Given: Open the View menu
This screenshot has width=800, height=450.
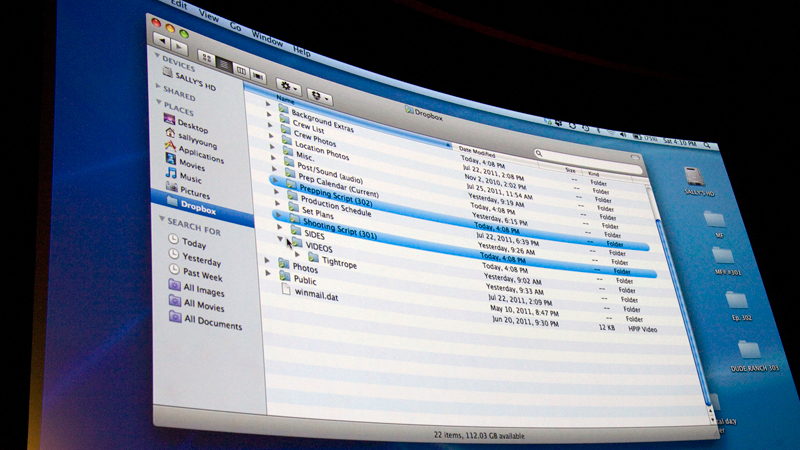Looking at the screenshot, I should [209, 15].
